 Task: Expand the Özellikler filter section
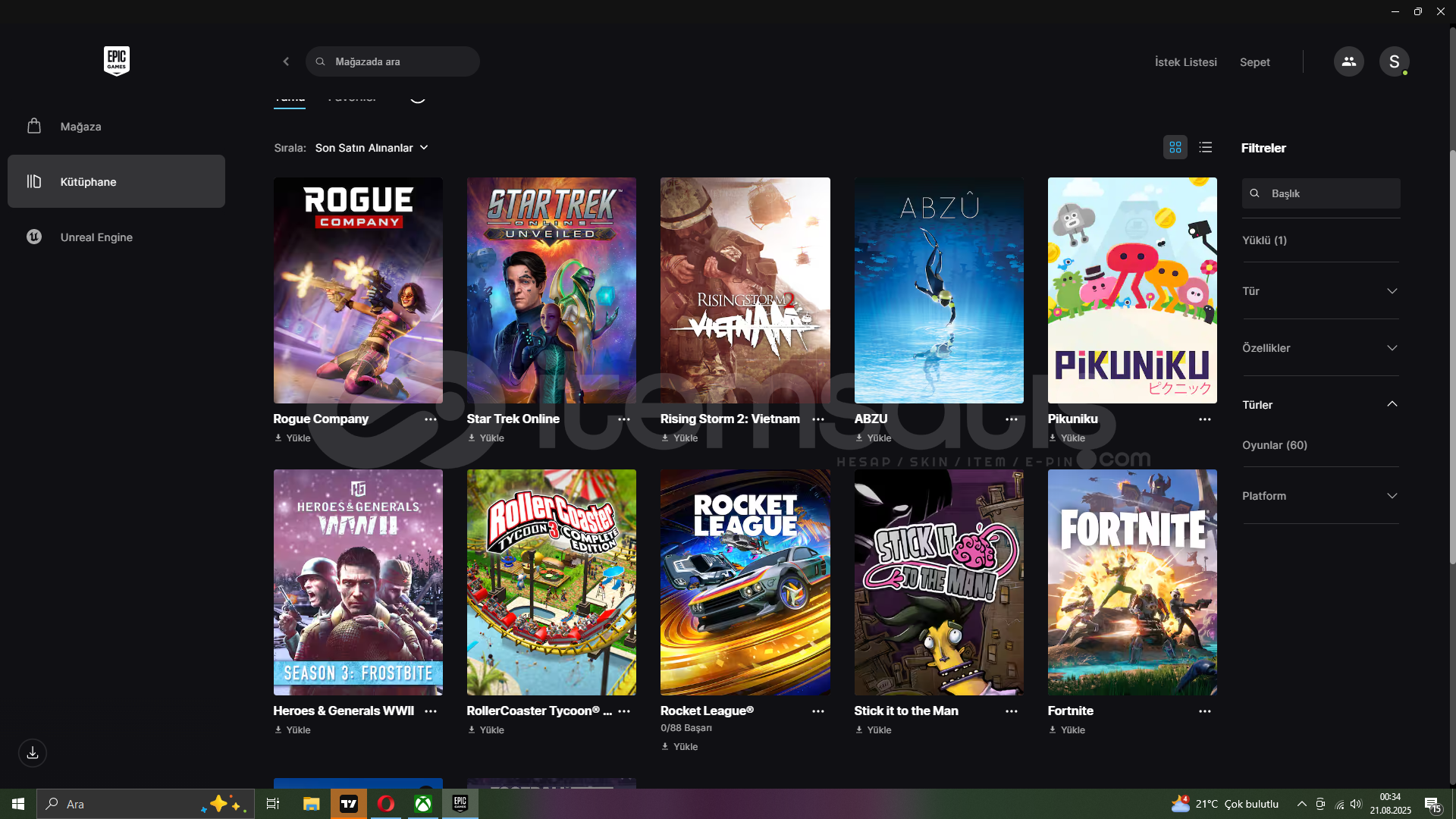point(1321,348)
